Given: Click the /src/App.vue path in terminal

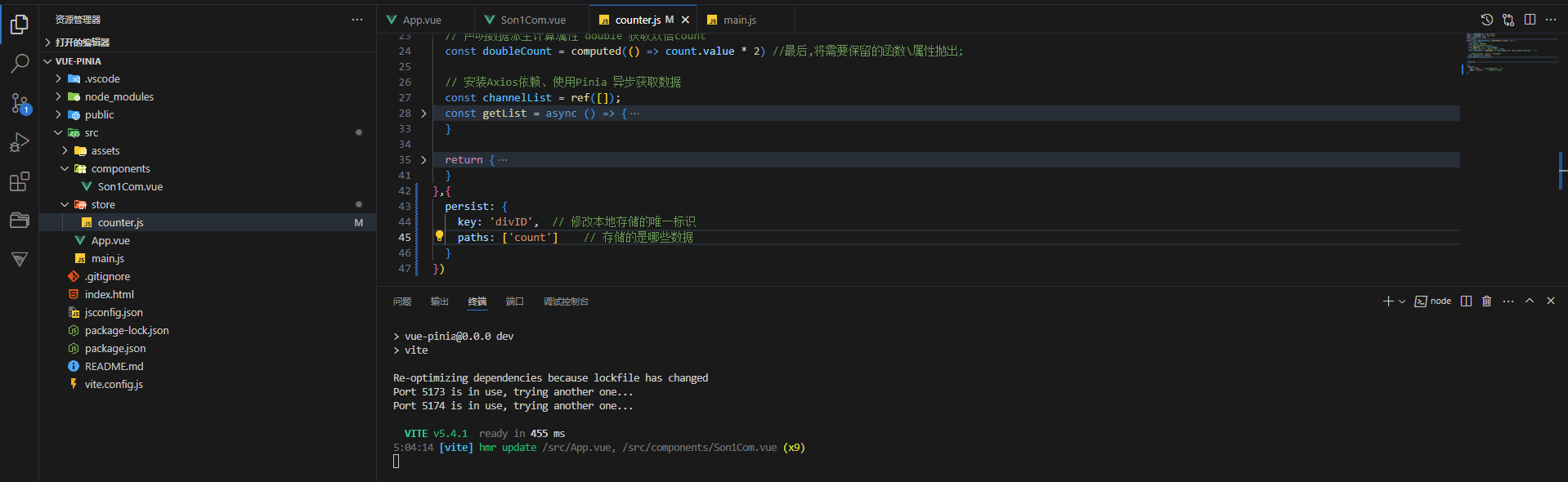Looking at the screenshot, I should tap(578, 448).
